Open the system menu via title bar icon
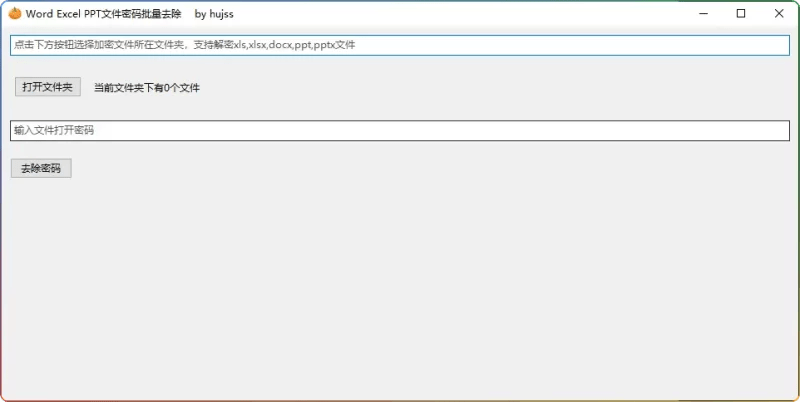800x402 pixels. tap(15, 14)
